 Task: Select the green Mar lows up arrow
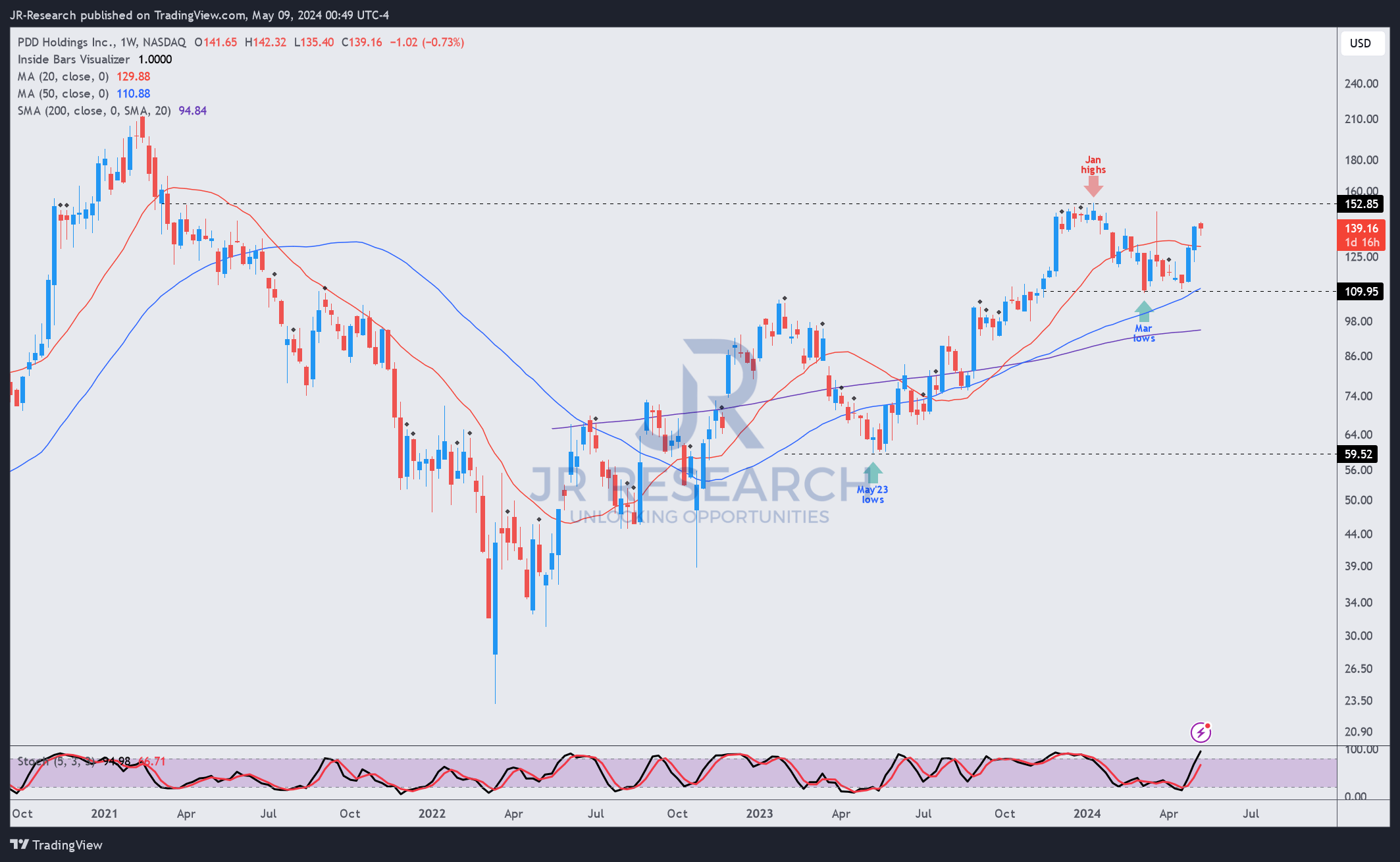click(1143, 311)
